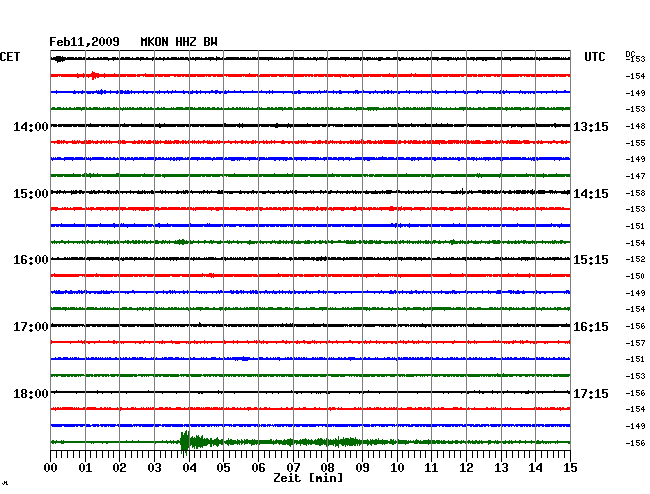650x494 pixels.
Task: Select minute tick label 15
Action: [x=570, y=467]
